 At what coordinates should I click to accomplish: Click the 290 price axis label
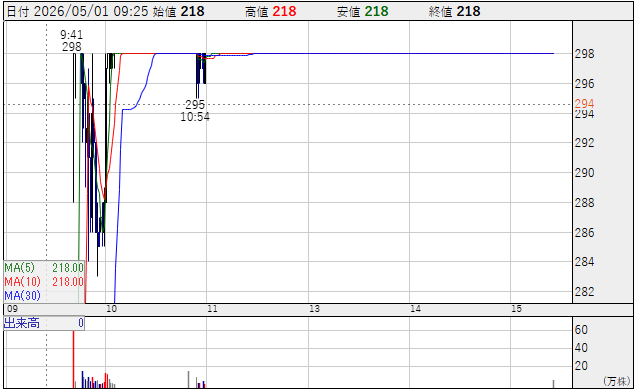coord(584,173)
